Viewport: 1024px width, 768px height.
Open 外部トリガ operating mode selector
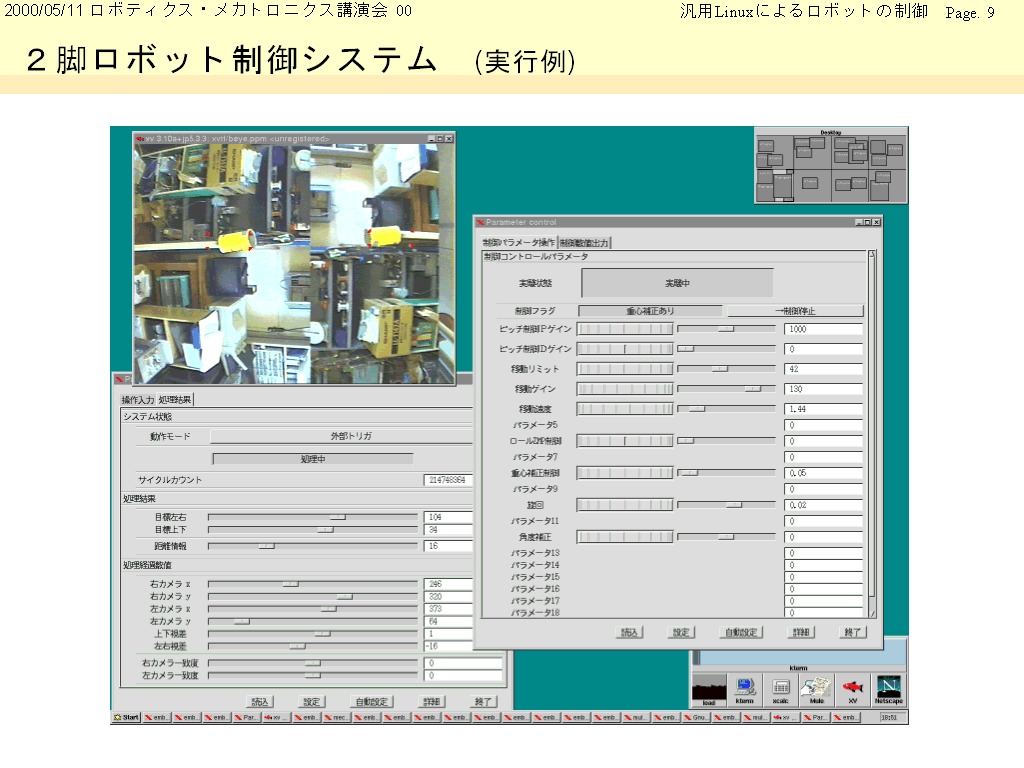click(x=341, y=436)
